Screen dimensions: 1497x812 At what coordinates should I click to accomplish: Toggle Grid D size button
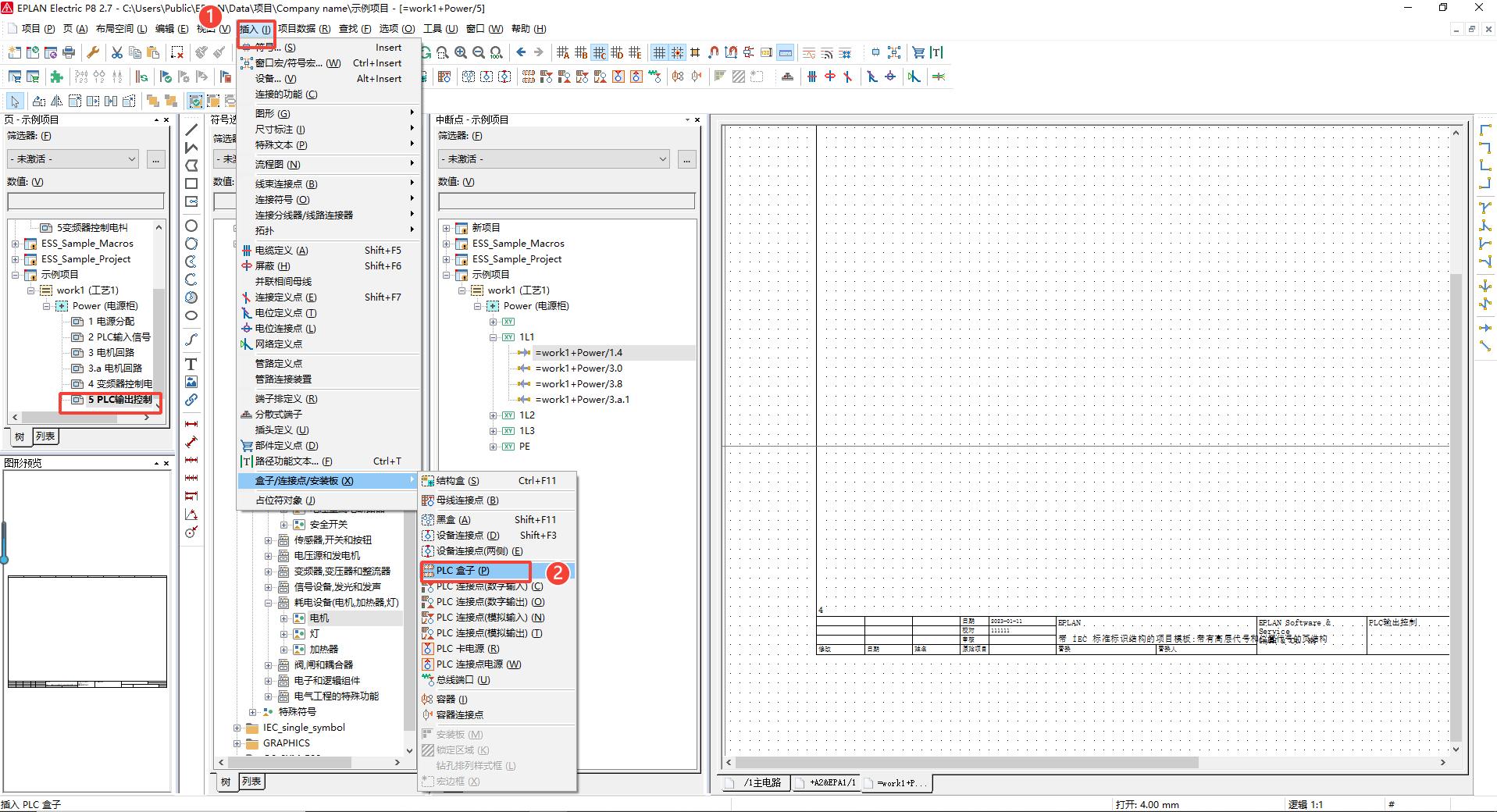617,52
